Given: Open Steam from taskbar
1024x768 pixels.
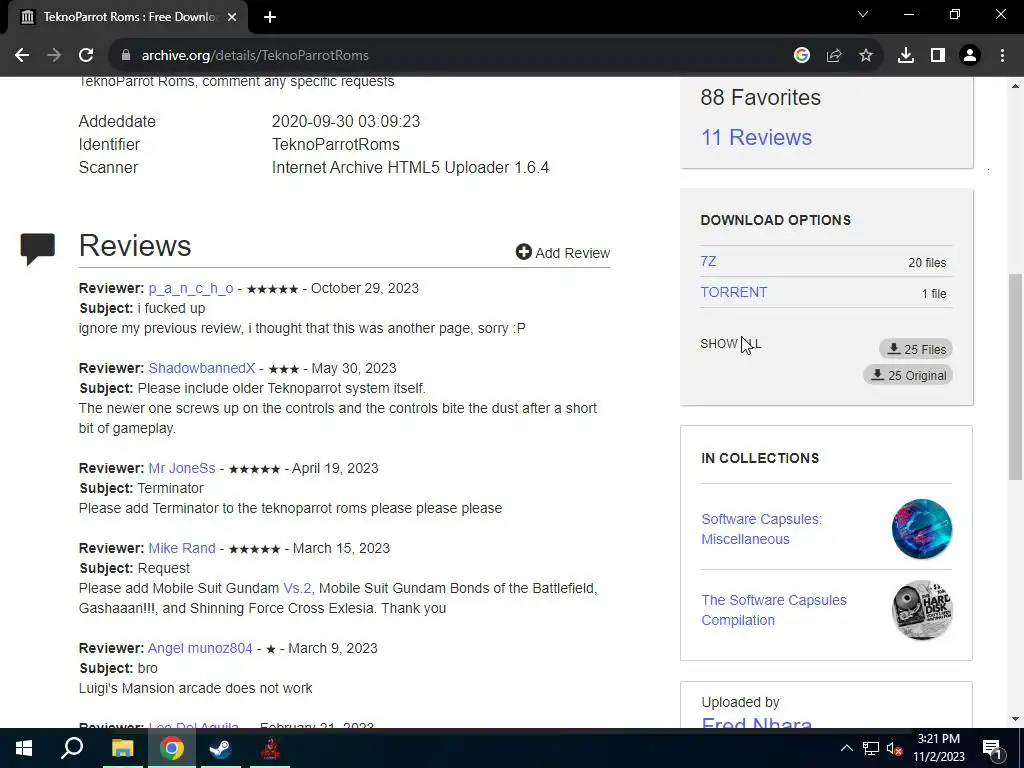Looking at the screenshot, I should coord(221,748).
